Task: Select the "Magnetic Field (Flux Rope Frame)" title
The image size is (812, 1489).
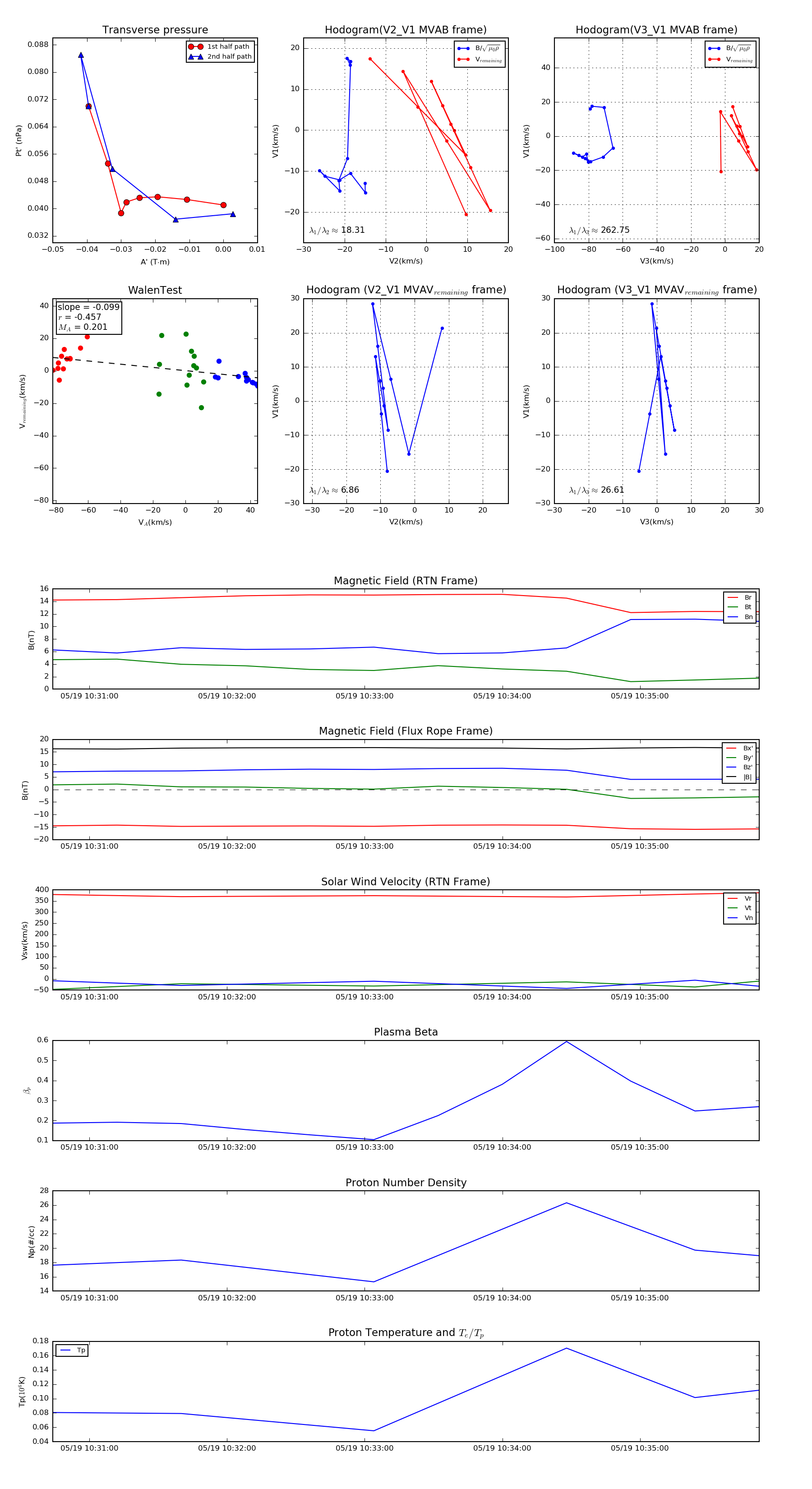Action: 406,731
